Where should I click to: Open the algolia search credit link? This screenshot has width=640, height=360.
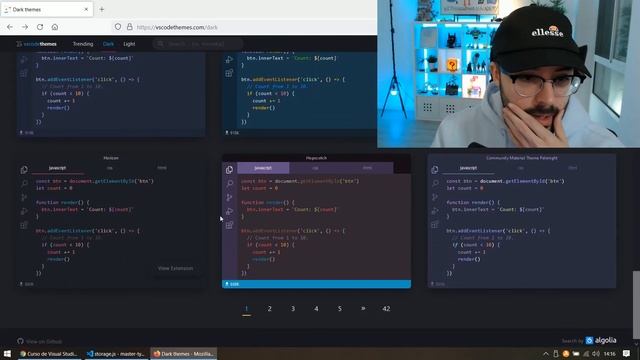pos(601,340)
